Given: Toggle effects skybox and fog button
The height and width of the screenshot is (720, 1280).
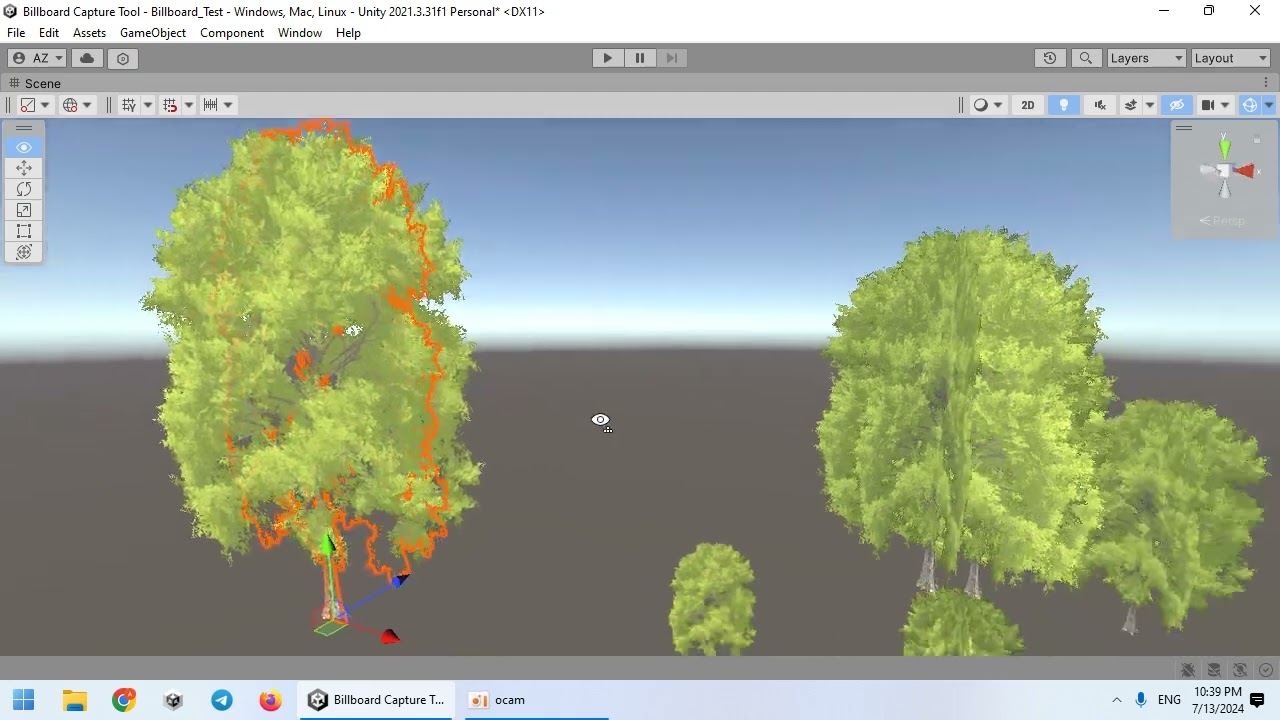Looking at the screenshot, I should [x=1131, y=104].
